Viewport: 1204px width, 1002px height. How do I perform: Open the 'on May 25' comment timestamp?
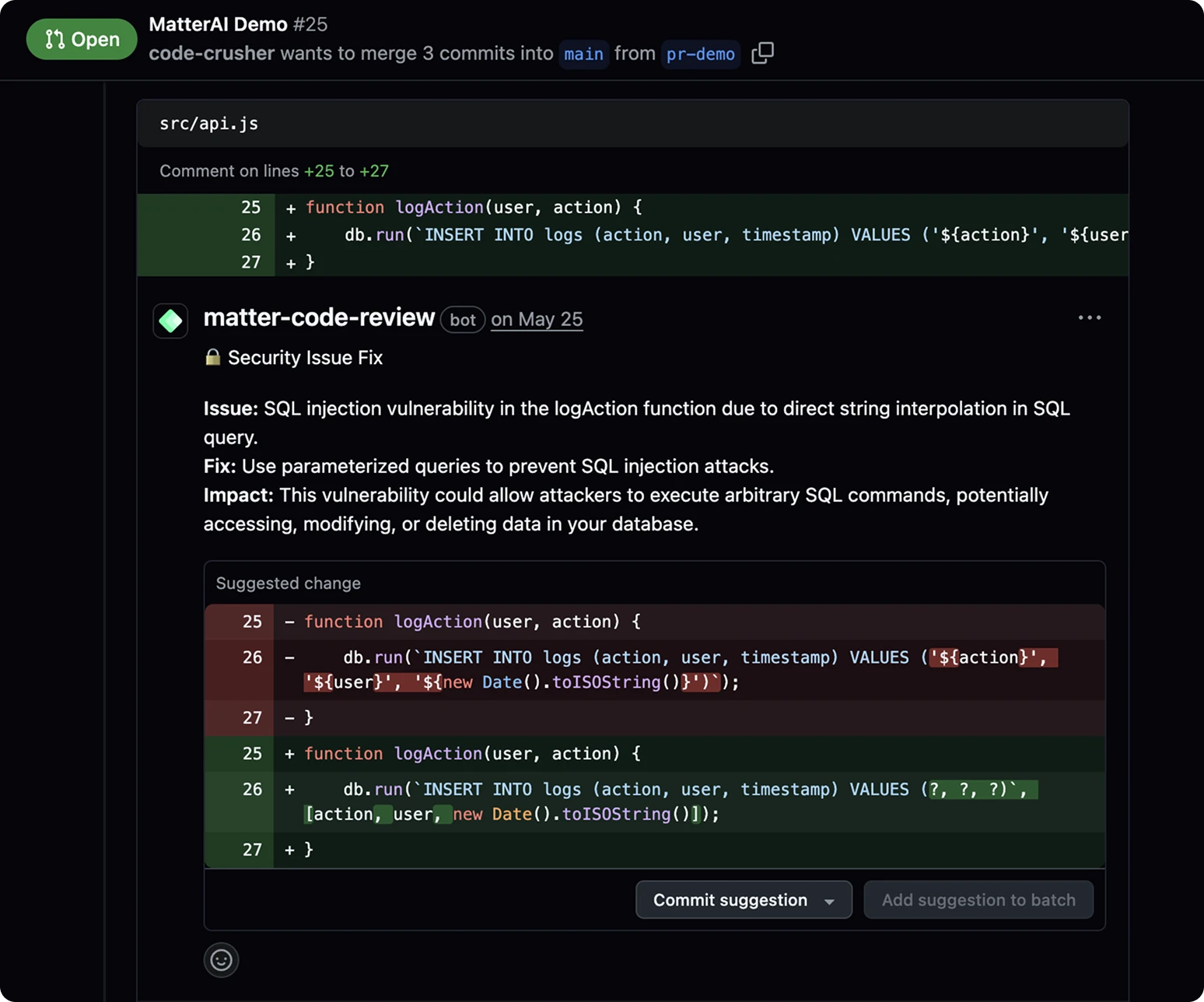pos(537,319)
